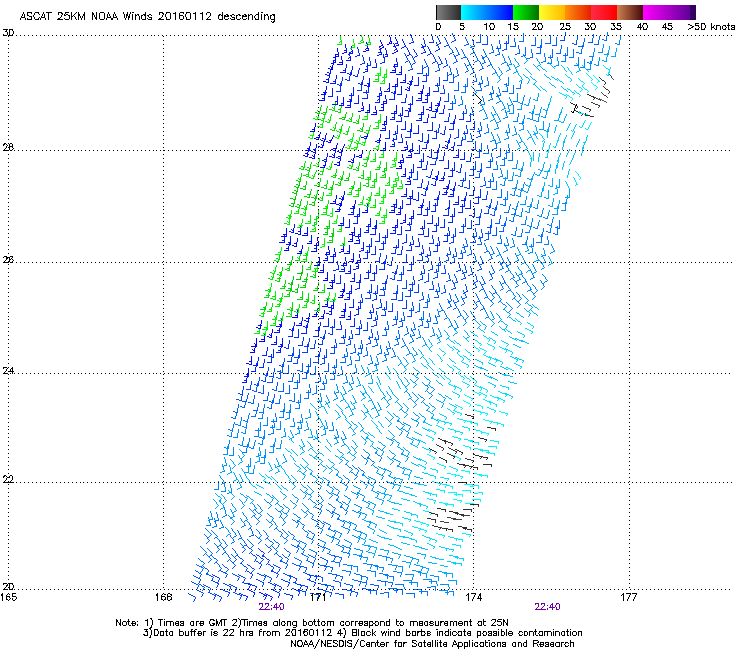Click the legend value '25'

565,27
